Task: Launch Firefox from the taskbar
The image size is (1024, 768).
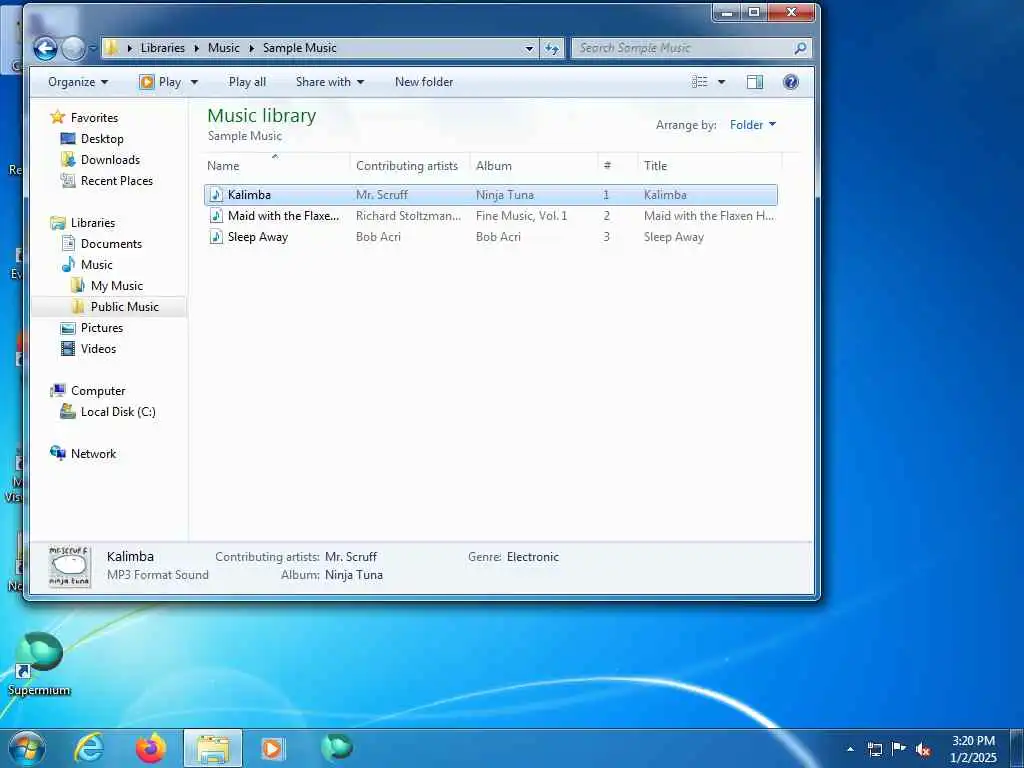Action: click(151, 748)
